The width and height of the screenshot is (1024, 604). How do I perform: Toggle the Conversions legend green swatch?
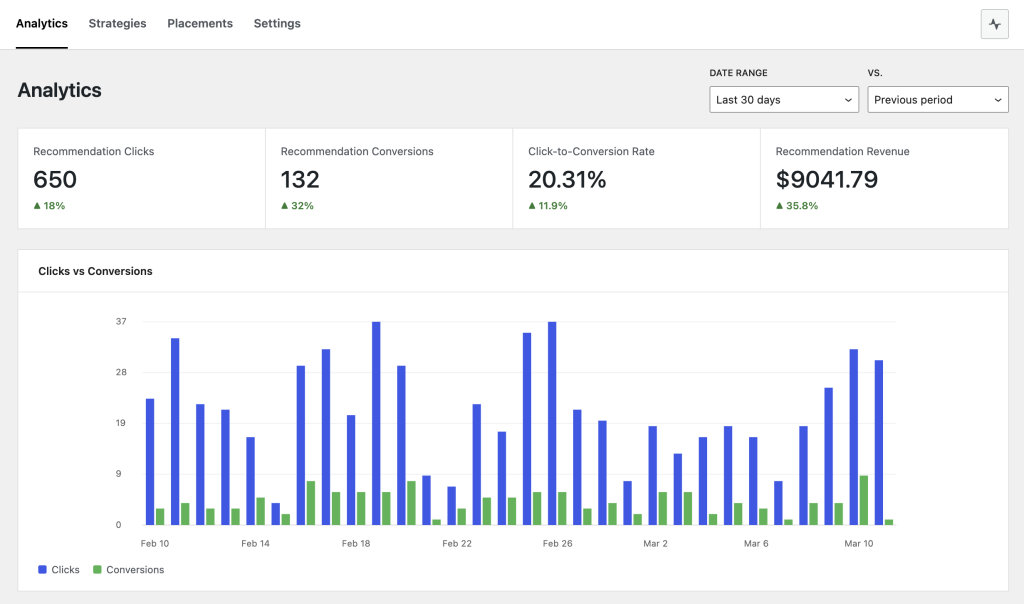97,569
